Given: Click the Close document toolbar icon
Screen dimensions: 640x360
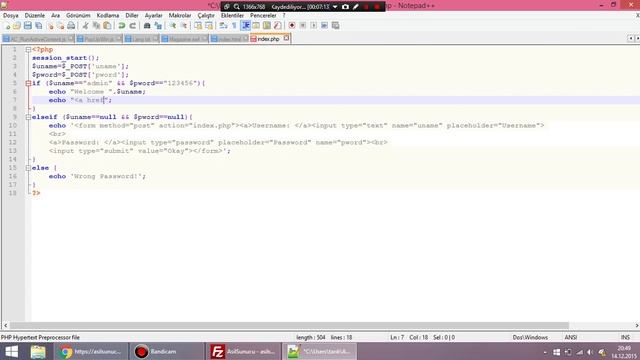Looking at the screenshot, I should 50,26.
